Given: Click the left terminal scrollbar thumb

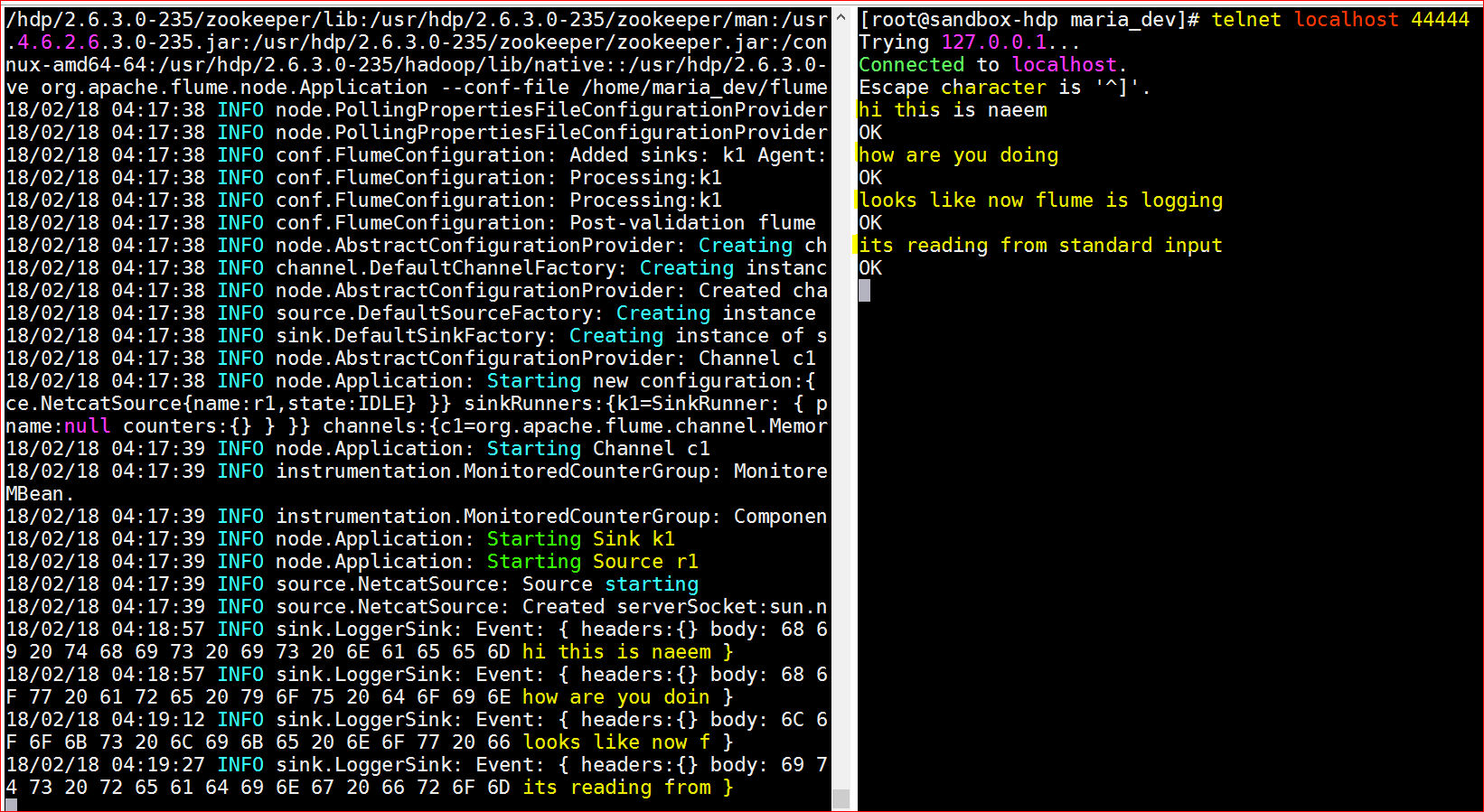Looking at the screenshot, I should (x=841, y=798).
